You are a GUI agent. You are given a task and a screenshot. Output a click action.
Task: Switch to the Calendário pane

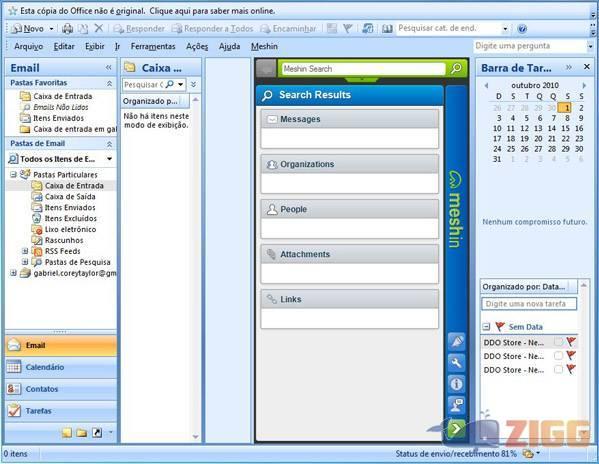tap(61, 367)
